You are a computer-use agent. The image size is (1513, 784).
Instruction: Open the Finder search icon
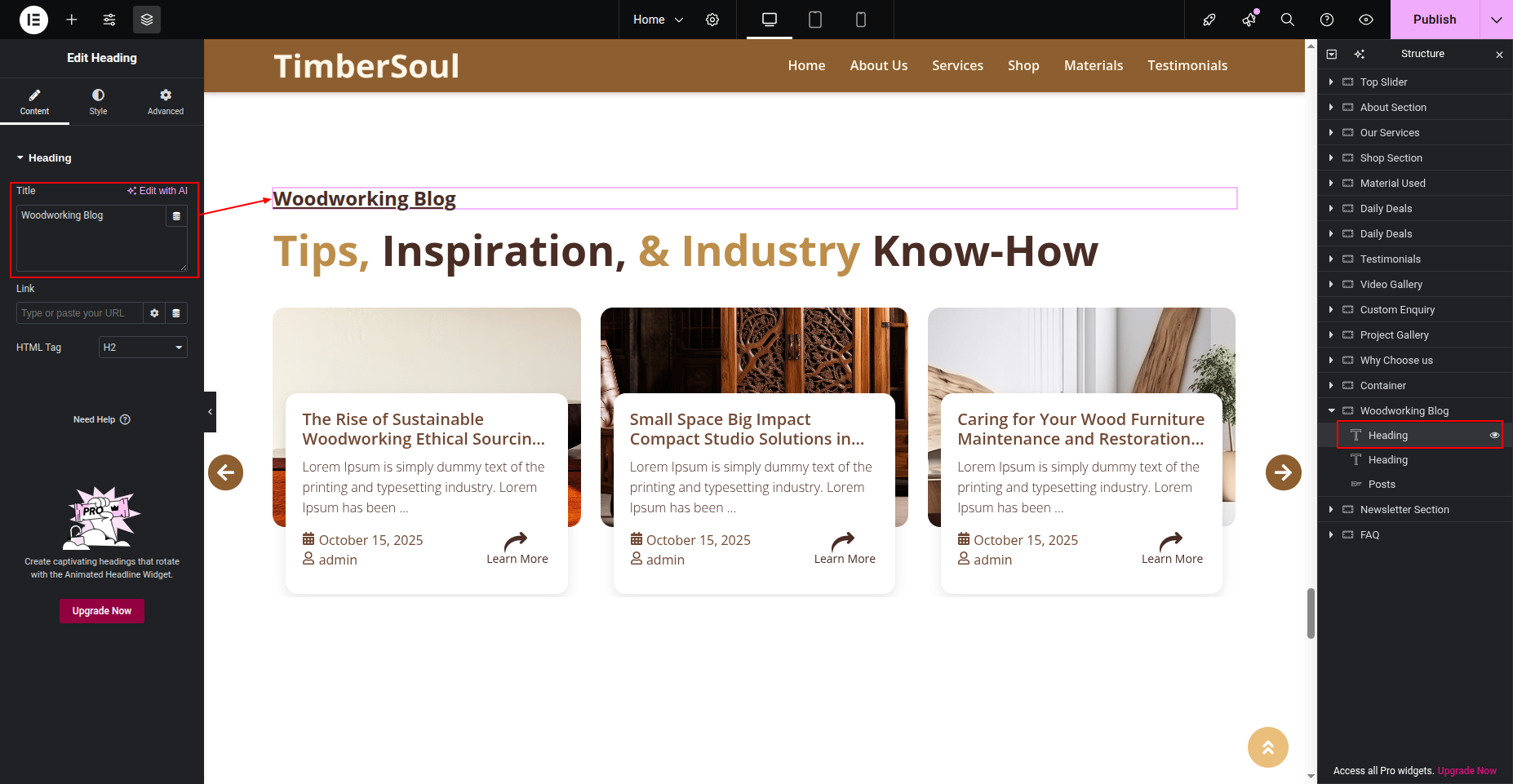(x=1287, y=20)
